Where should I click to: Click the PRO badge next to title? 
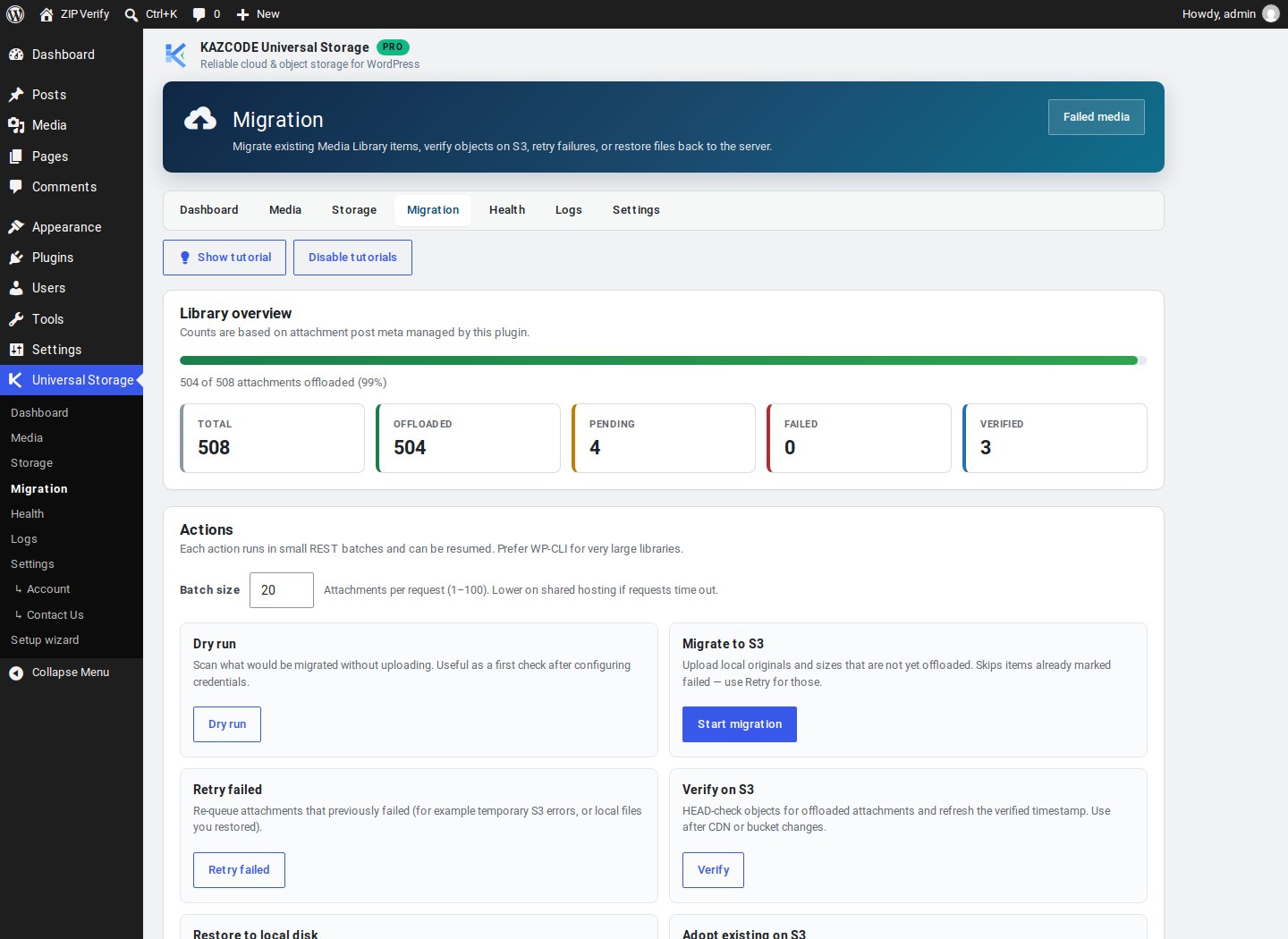393,47
